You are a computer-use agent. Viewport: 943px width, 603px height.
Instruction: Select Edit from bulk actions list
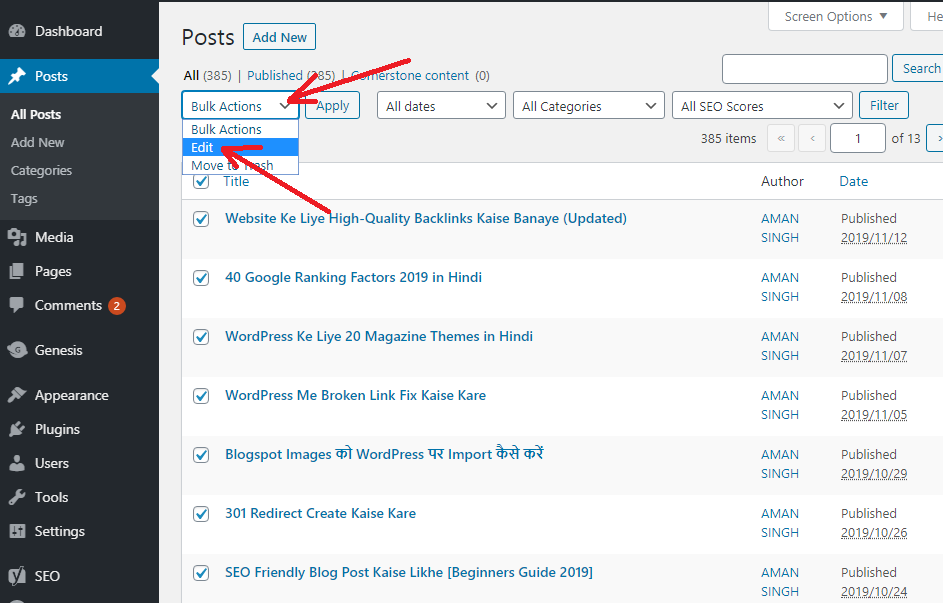241,147
